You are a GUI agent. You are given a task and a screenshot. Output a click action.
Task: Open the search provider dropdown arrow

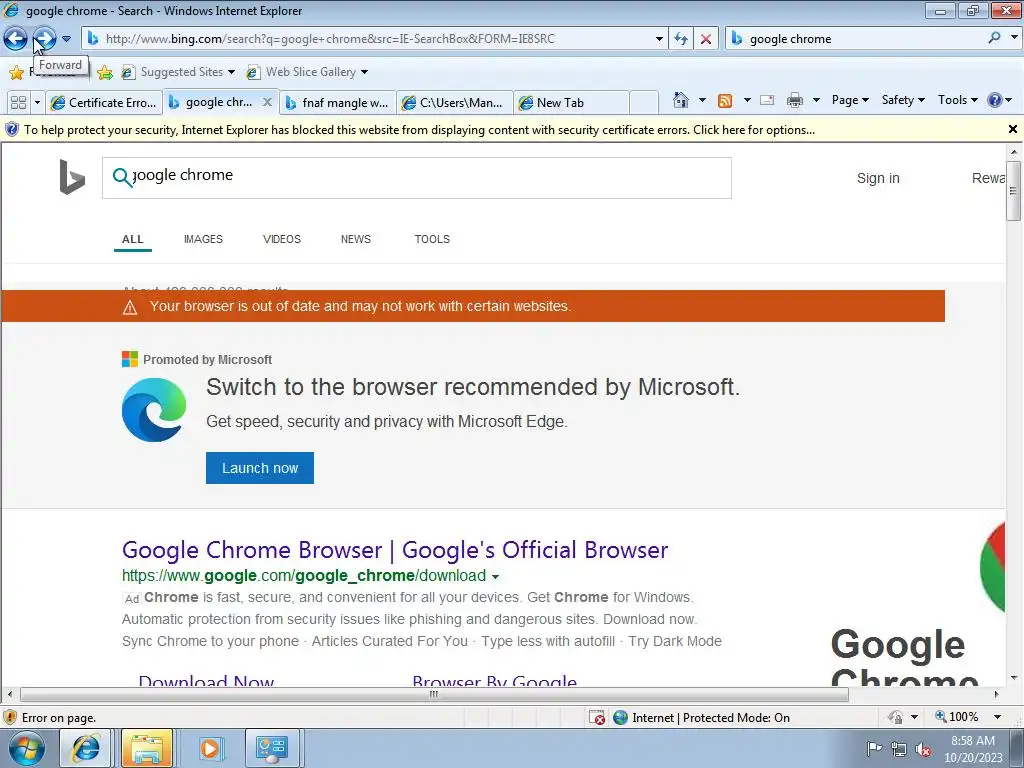click(1013, 38)
